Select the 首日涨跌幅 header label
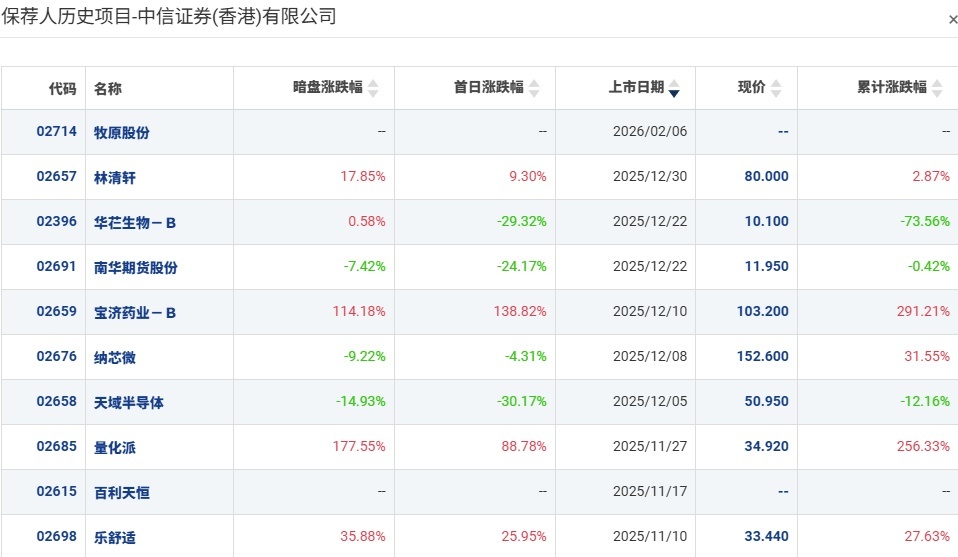 [489, 87]
